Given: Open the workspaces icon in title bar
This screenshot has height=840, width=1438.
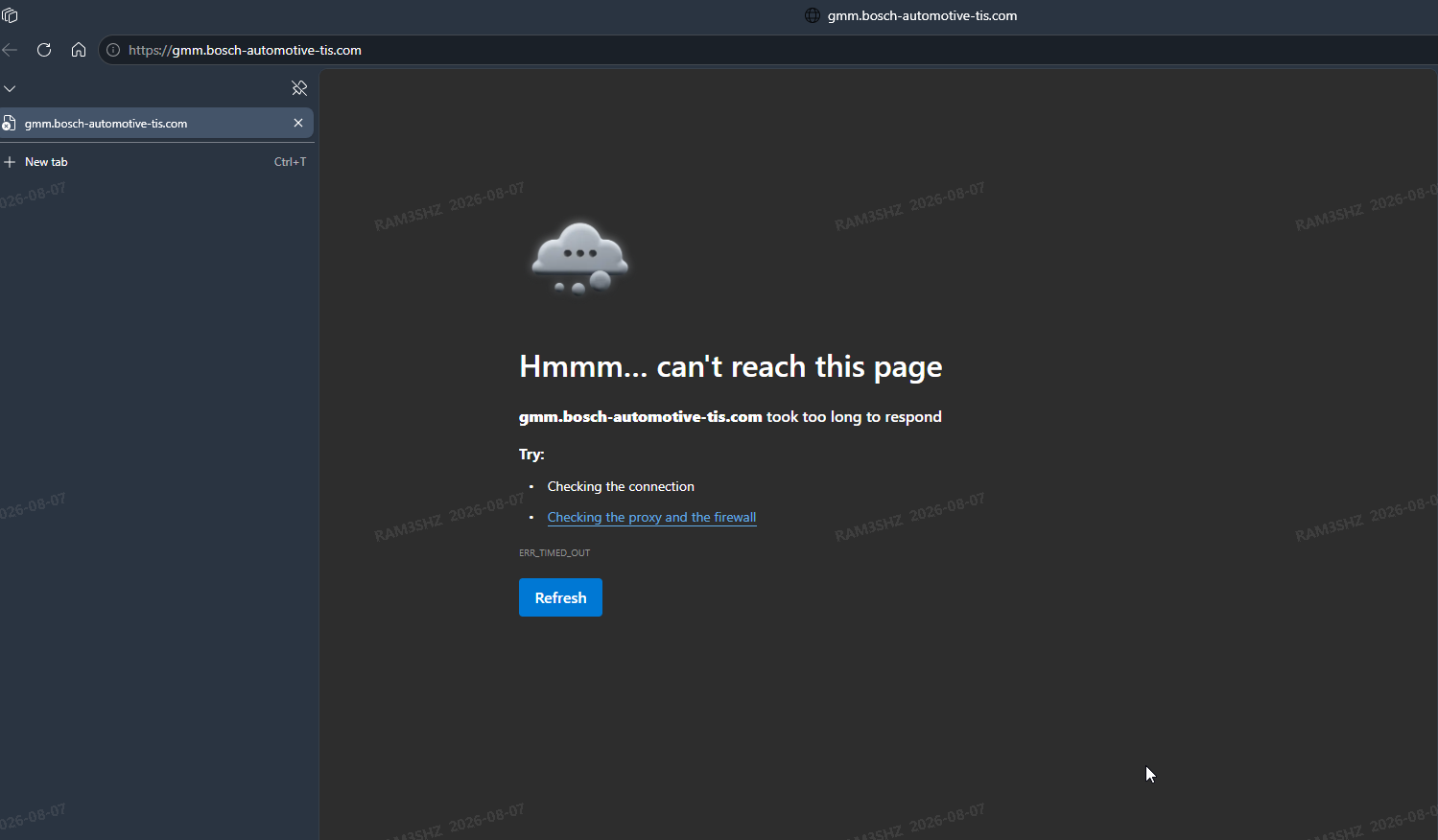Looking at the screenshot, I should click(x=10, y=15).
